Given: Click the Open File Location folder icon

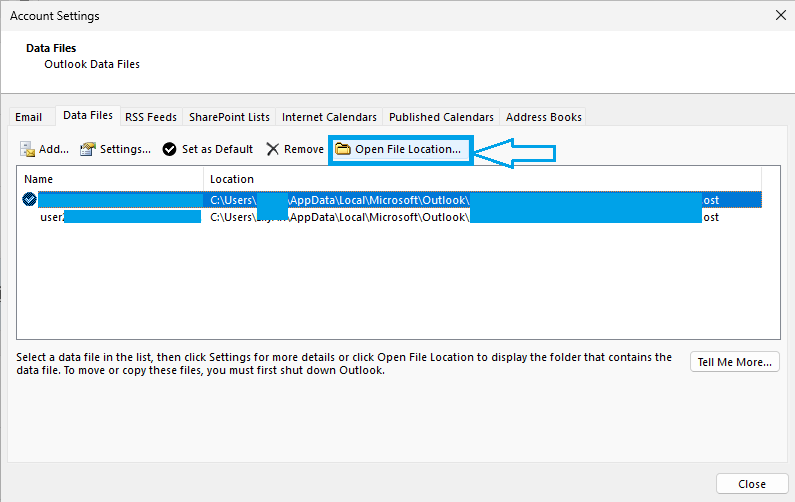Looking at the screenshot, I should point(343,149).
